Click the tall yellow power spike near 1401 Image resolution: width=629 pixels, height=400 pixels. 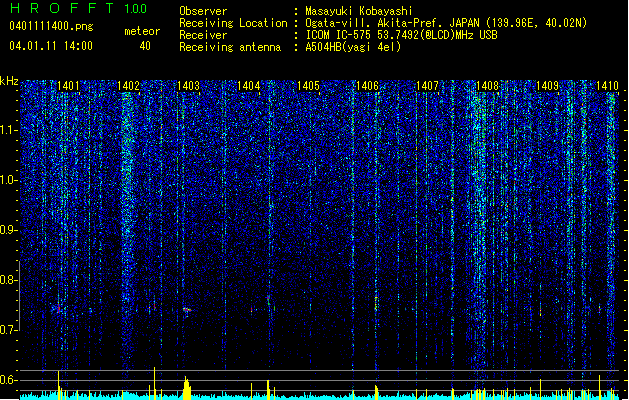coord(59,385)
